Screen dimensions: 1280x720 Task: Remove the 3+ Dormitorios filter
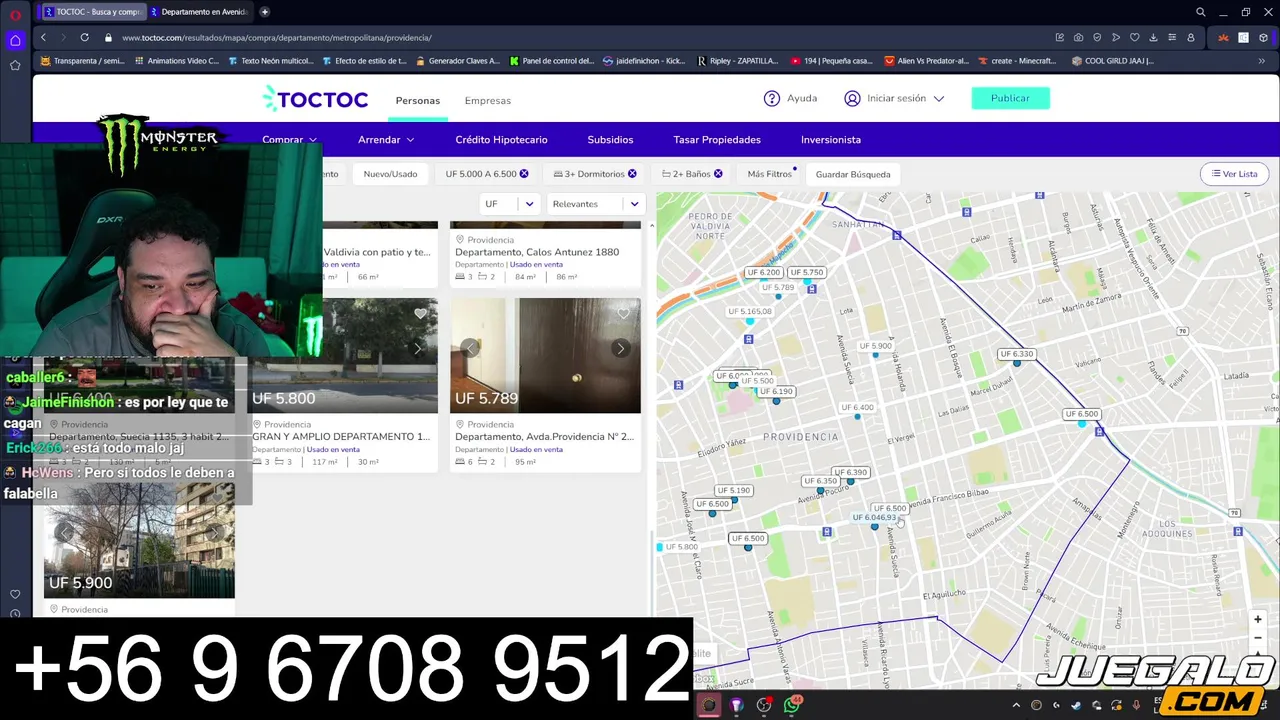click(x=632, y=174)
